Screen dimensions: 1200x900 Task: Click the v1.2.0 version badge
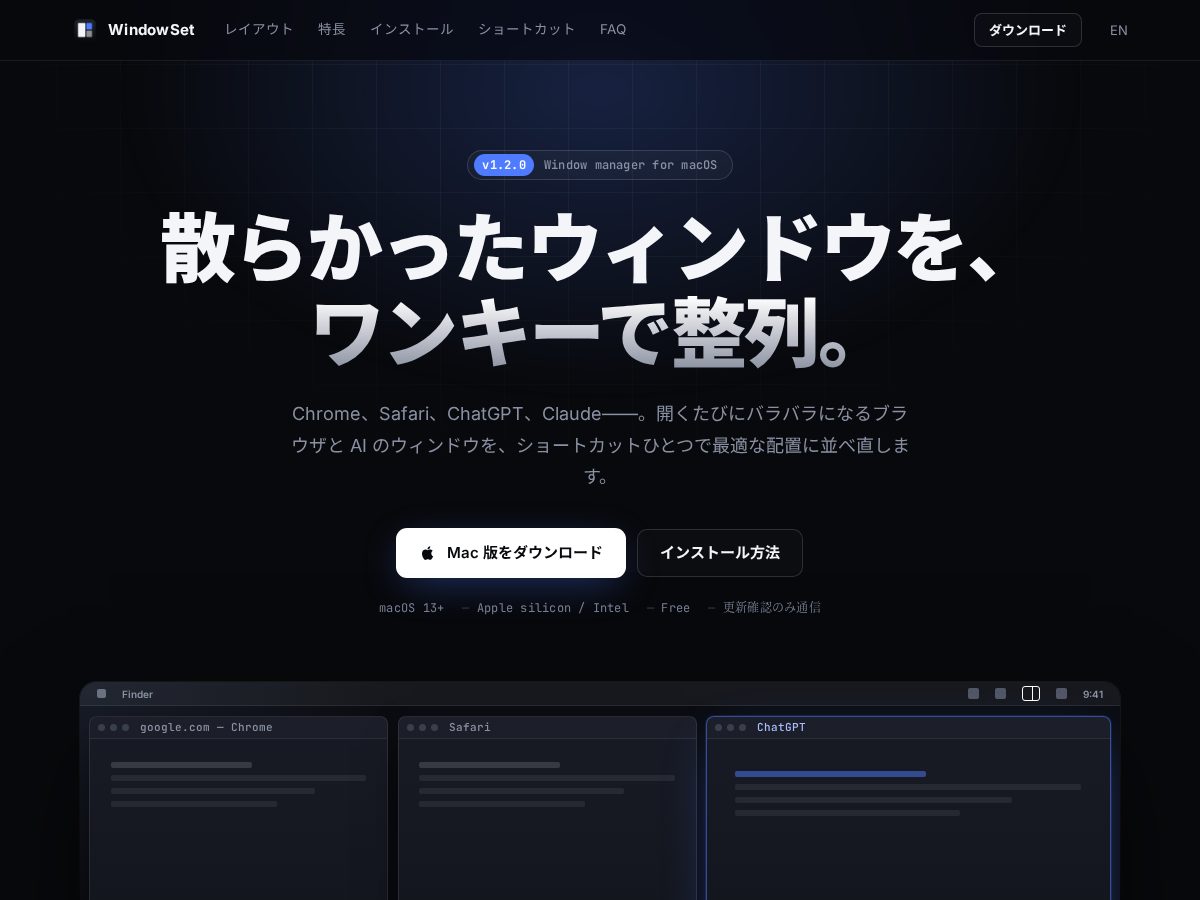coord(504,165)
